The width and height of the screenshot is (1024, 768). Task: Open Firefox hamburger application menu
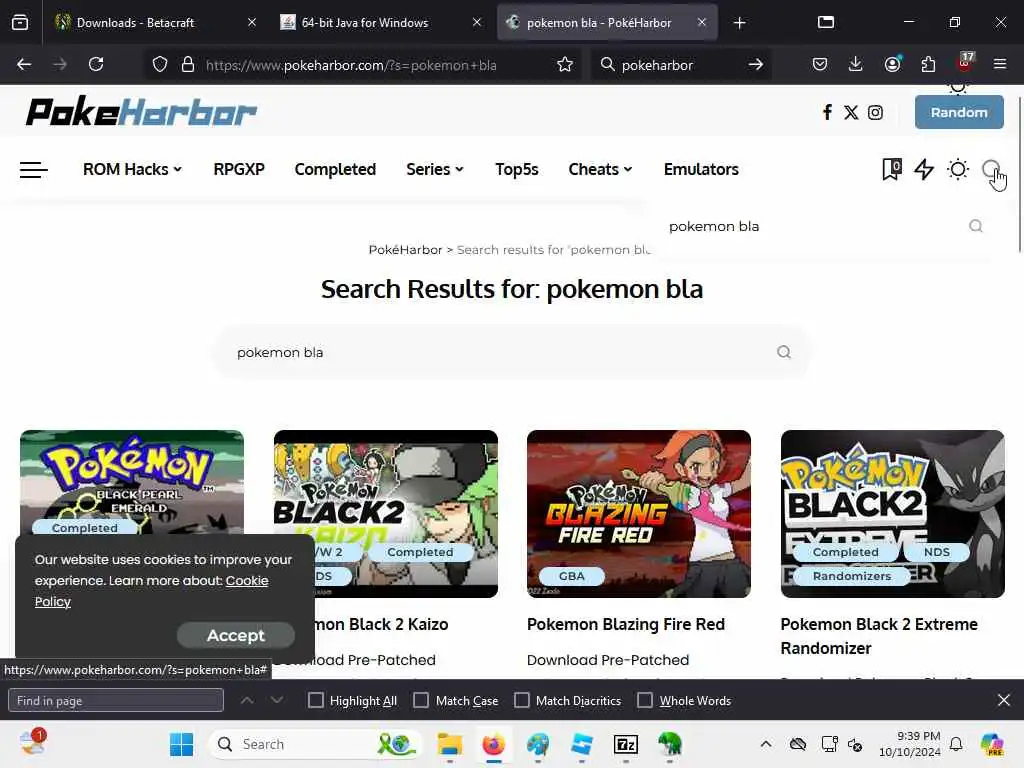[x=1000, y=64]
